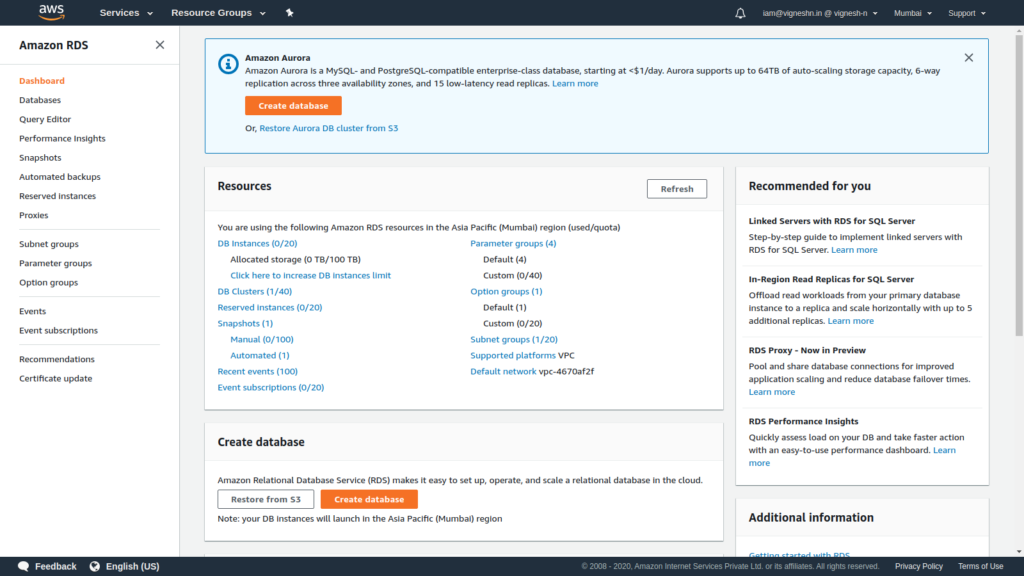This screenshot has width=1024, height=576.
Task: Open Manual (0/100) snapshots link
Action: coord(262,340)
